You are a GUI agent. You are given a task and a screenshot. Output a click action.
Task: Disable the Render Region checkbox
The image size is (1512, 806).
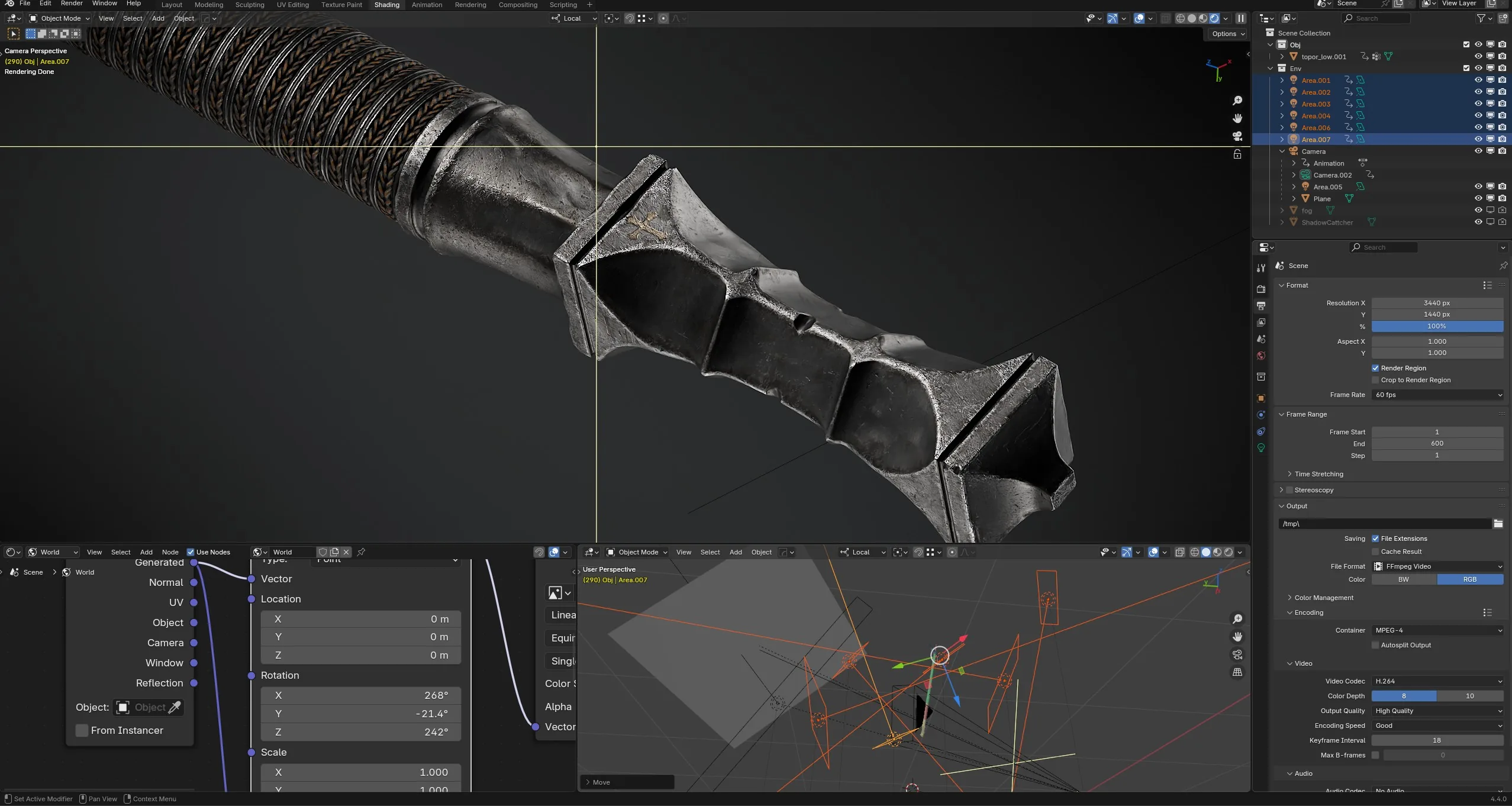tap(1375, 368)
